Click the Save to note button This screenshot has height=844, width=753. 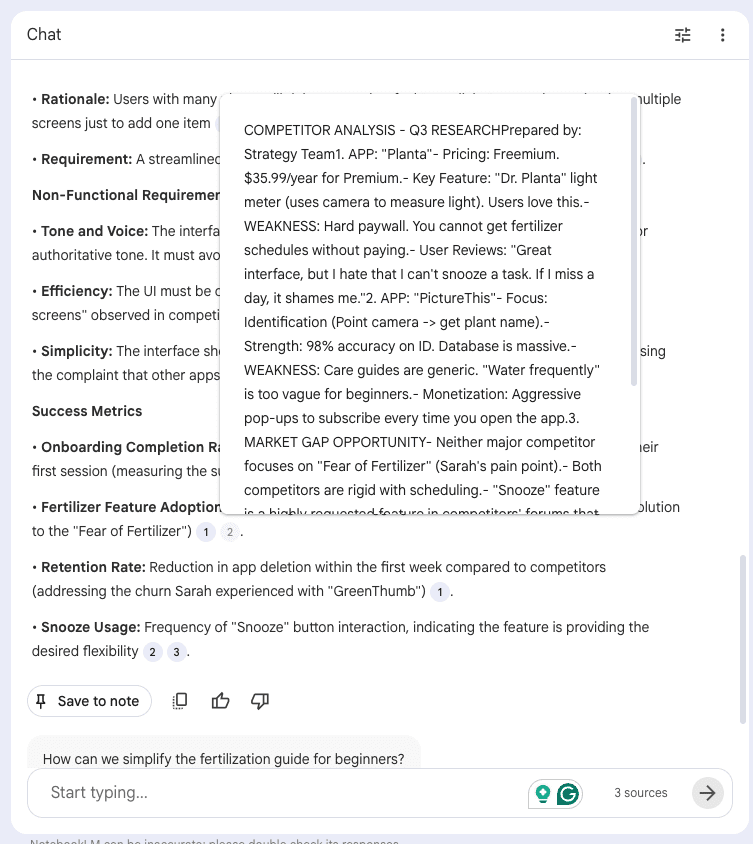[x=89, y=701]
